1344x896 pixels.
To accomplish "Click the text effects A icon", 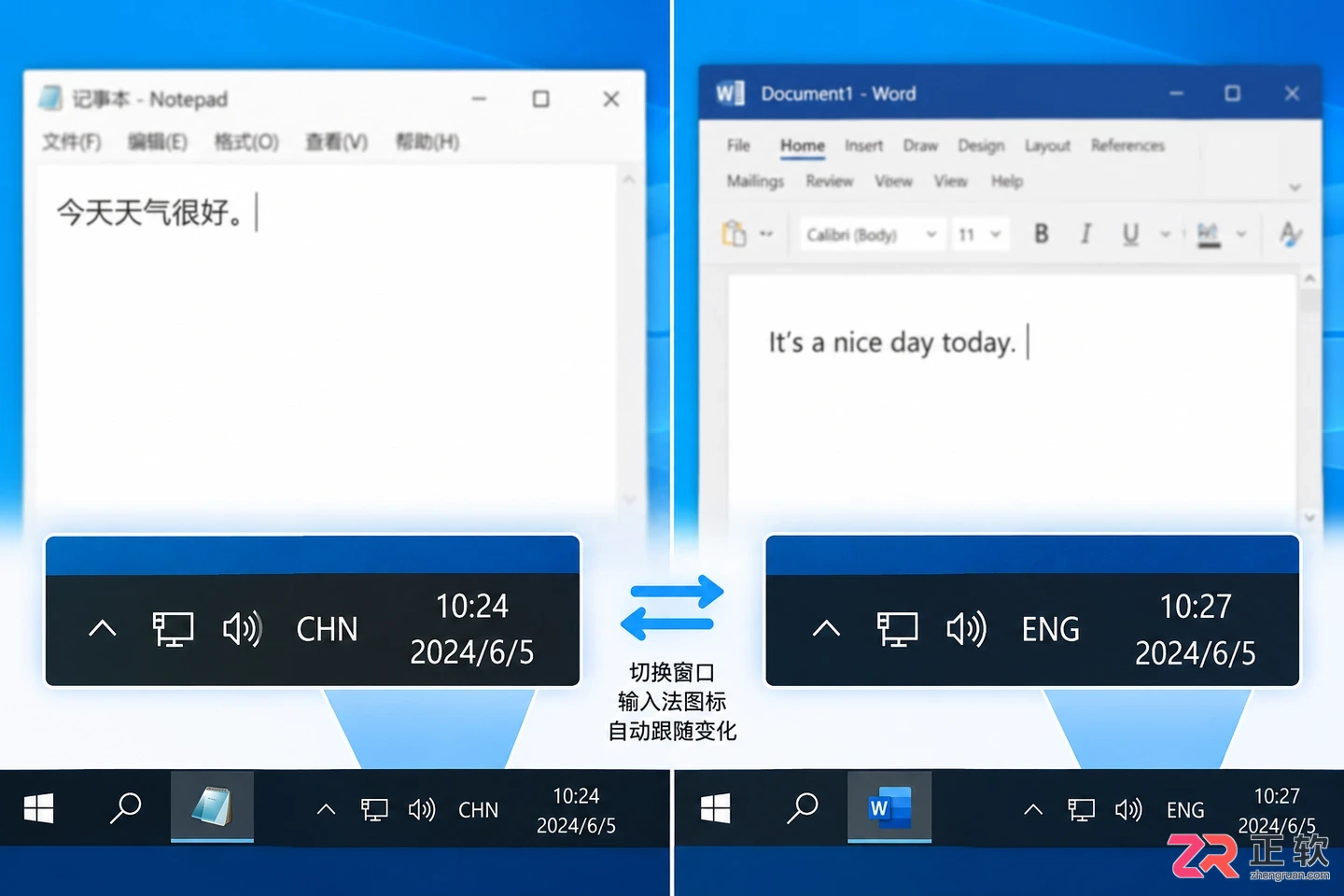I will pyautogui.click(x=1291, y=234).
